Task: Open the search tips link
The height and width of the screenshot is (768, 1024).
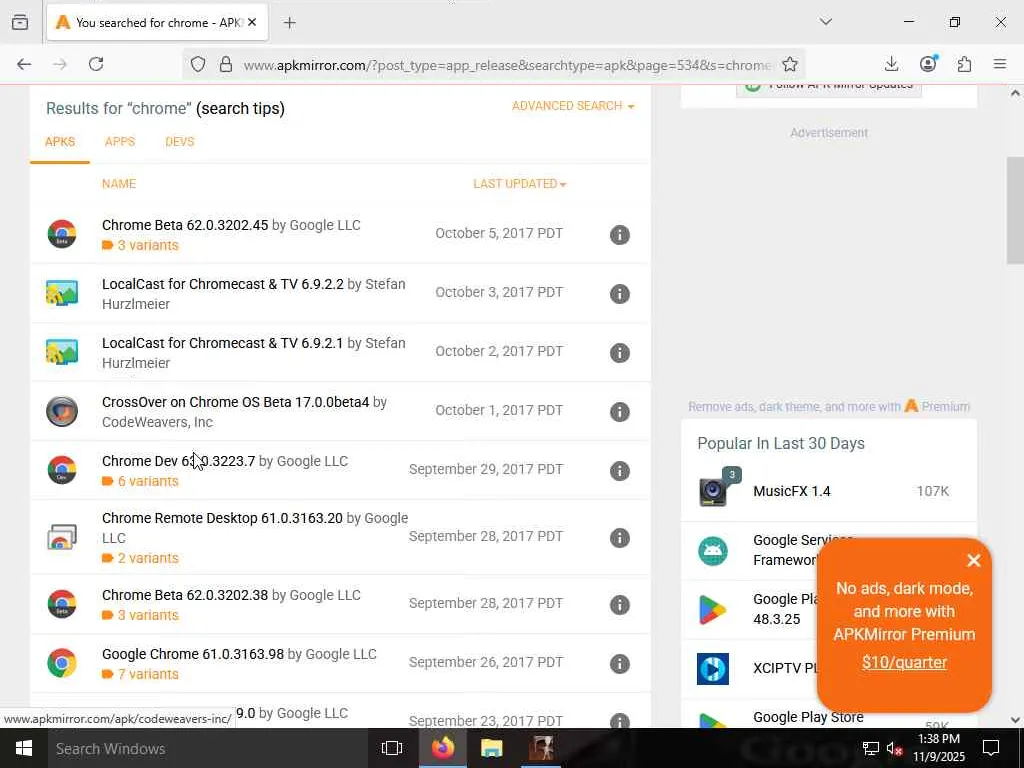Action: 240,108
